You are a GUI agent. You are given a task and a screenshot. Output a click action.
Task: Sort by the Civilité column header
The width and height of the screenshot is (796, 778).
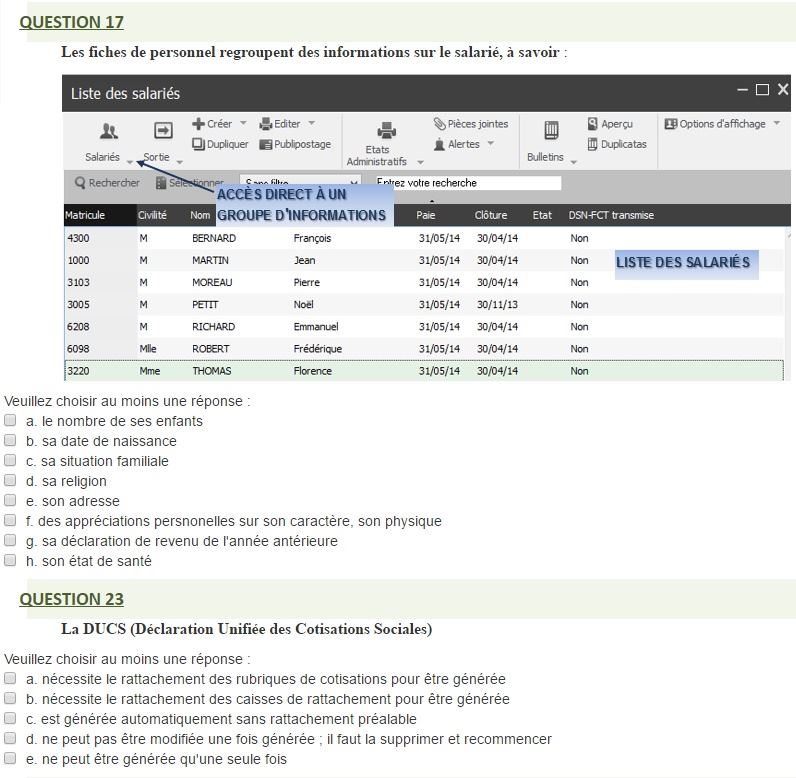click(152, 215)
